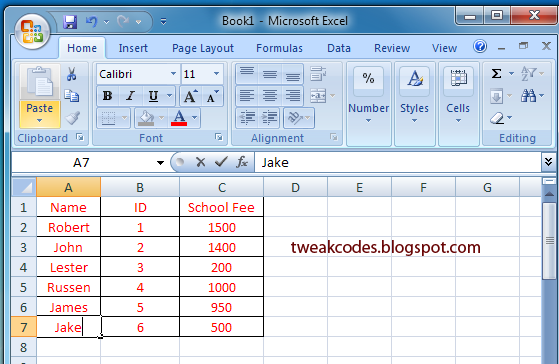Click Wrap Text icon
The height and width of the screenshot is (364, 559).
pos(318,73)
